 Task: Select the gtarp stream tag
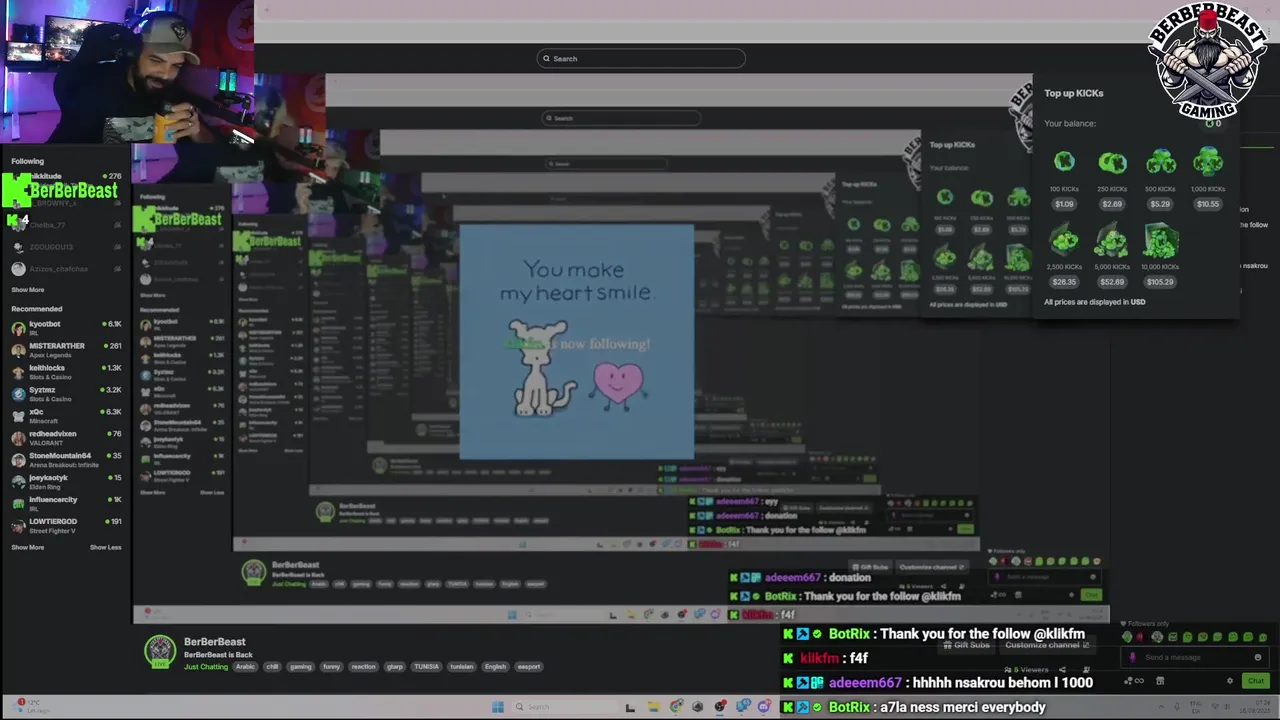(x=395, y=667)
